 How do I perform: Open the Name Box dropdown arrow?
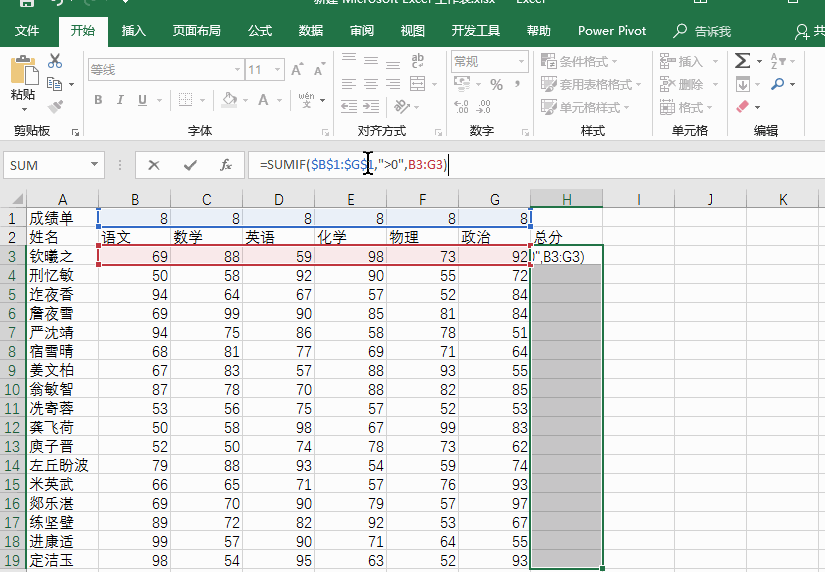click(x=94, y=164)
